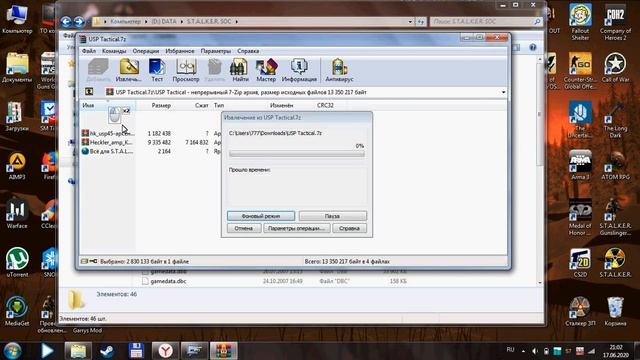The image size is (640, 360).
Task: Show hidden tray icons arrow
Action: [523, 350]
